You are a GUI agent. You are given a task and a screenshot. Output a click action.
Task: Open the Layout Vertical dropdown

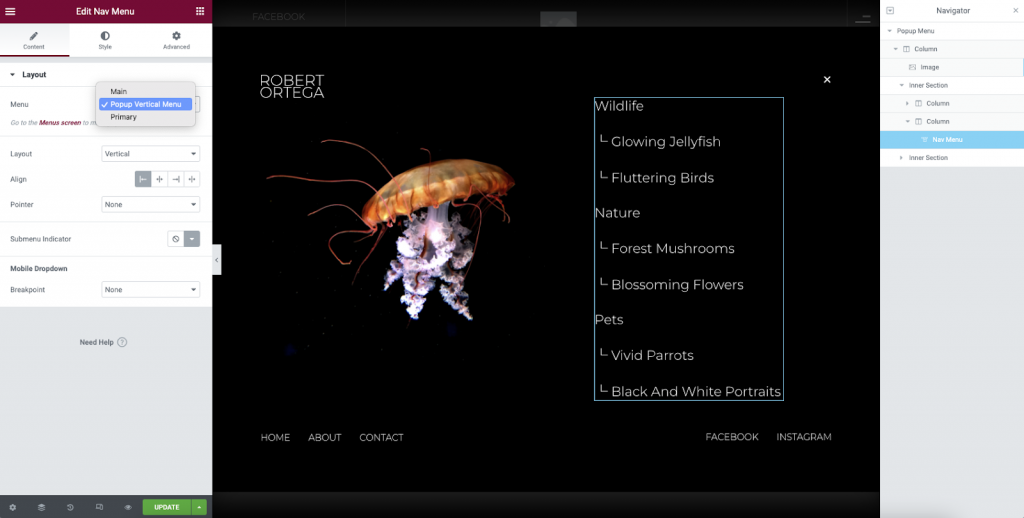click(151, 154)
